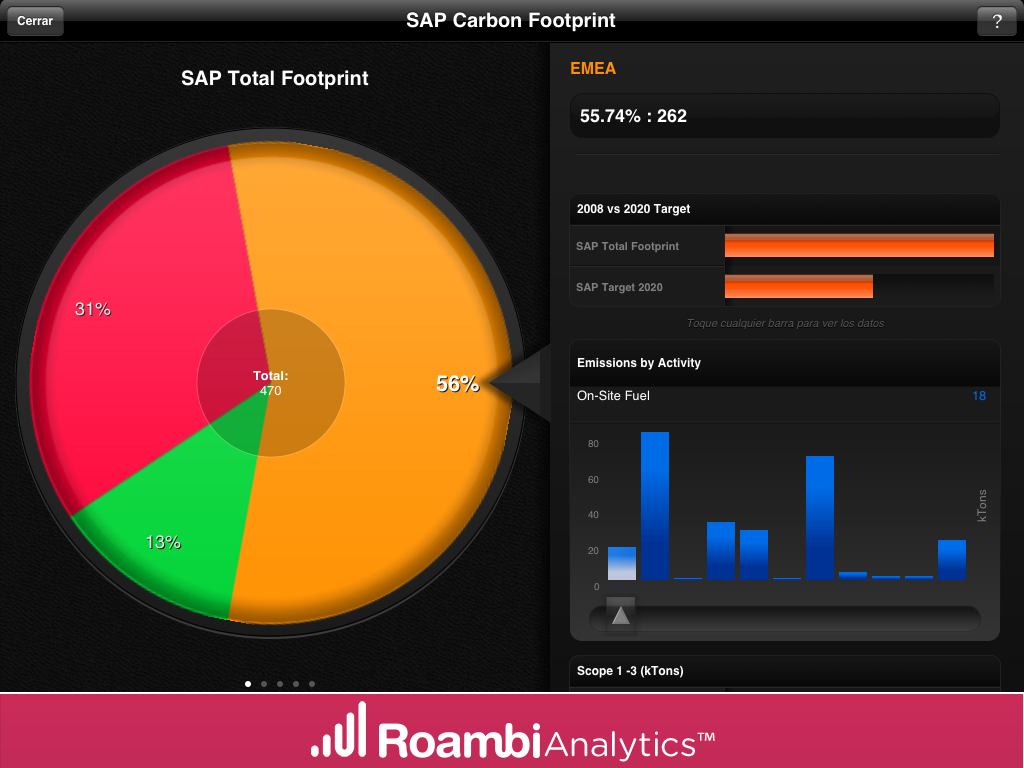1024x768 pixels.
Task: Select the last blue emissions bar
Action: tap(952, 559)
